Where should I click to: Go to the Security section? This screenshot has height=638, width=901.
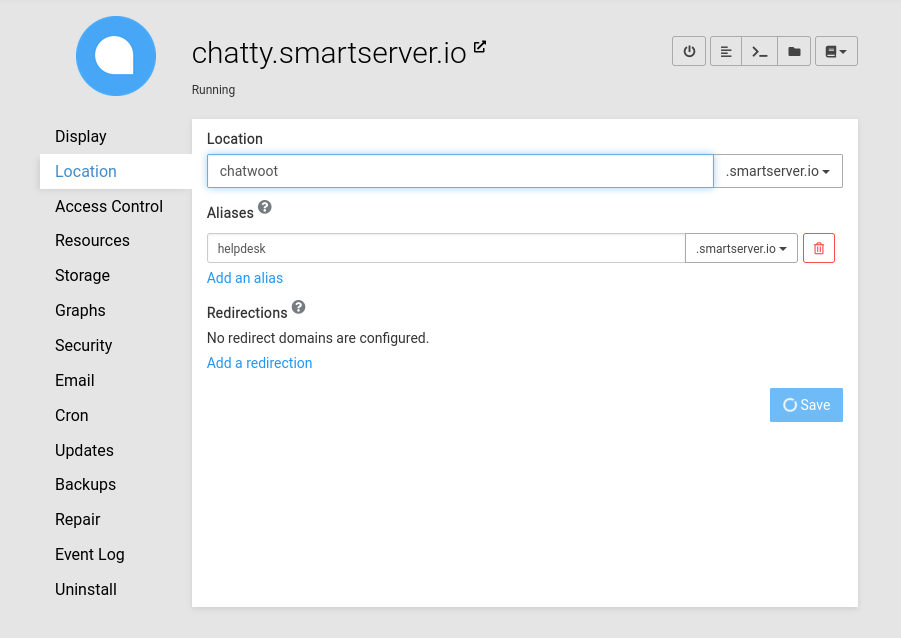coord(83,345)
